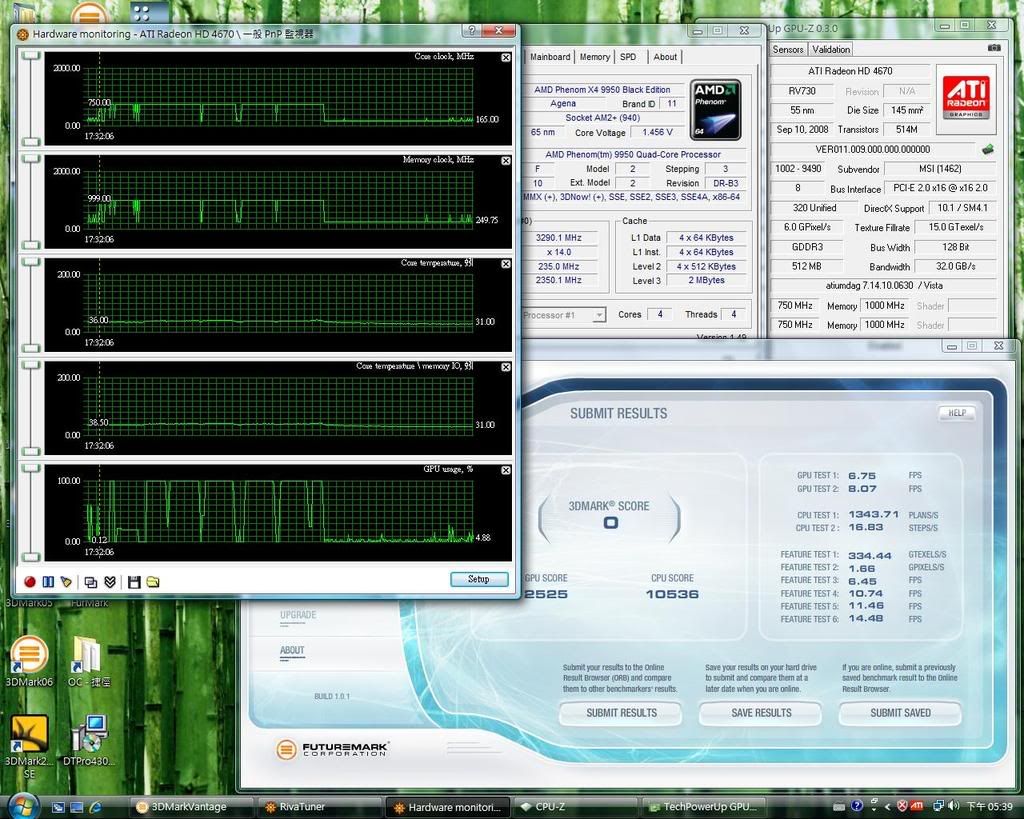1024x819 pixels.
Task: Click the Setup button in Hardware monitoring
Action: click(478, 579)
